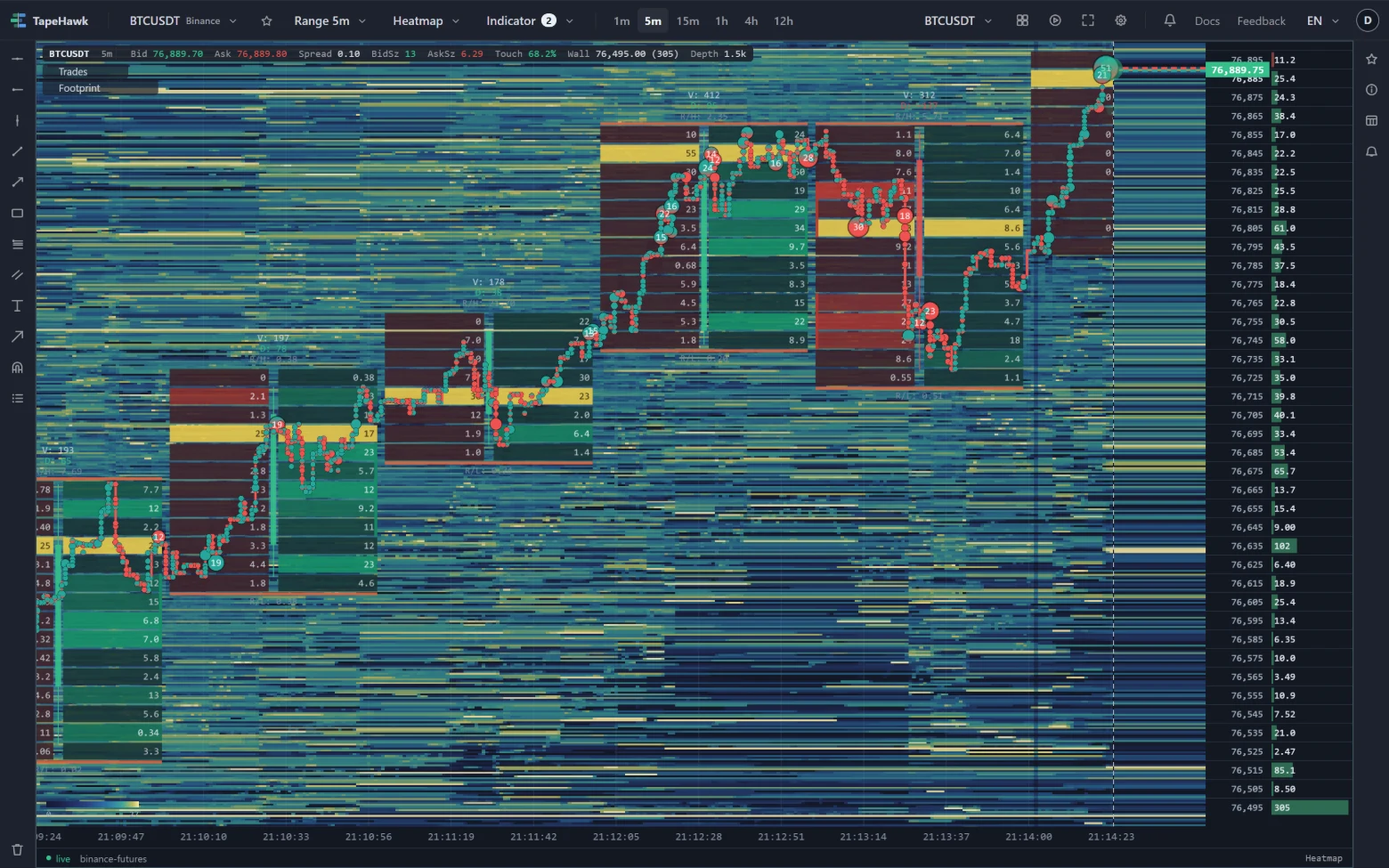Click the Depth 1.5k readout
The image size is (1389, 868).
click(x=718, y=53)
